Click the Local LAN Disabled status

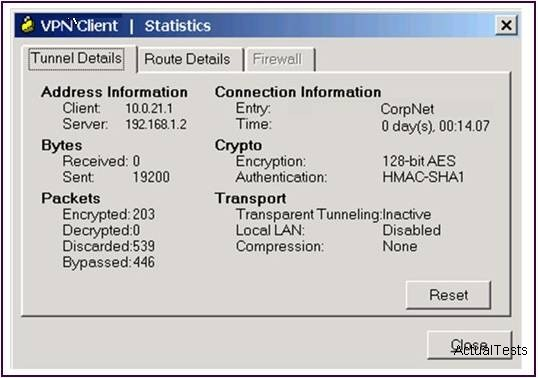(x=411, y=230)
